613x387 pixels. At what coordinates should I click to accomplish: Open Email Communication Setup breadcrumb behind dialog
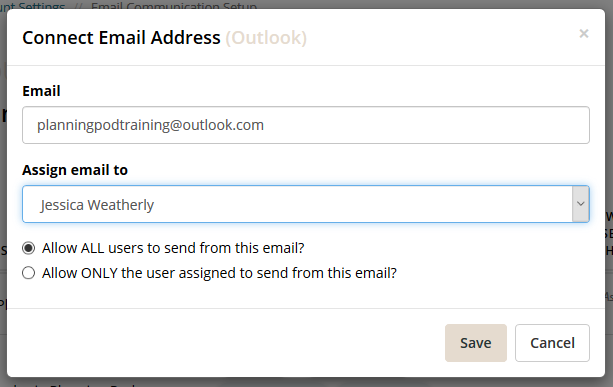tap(174, 5)
